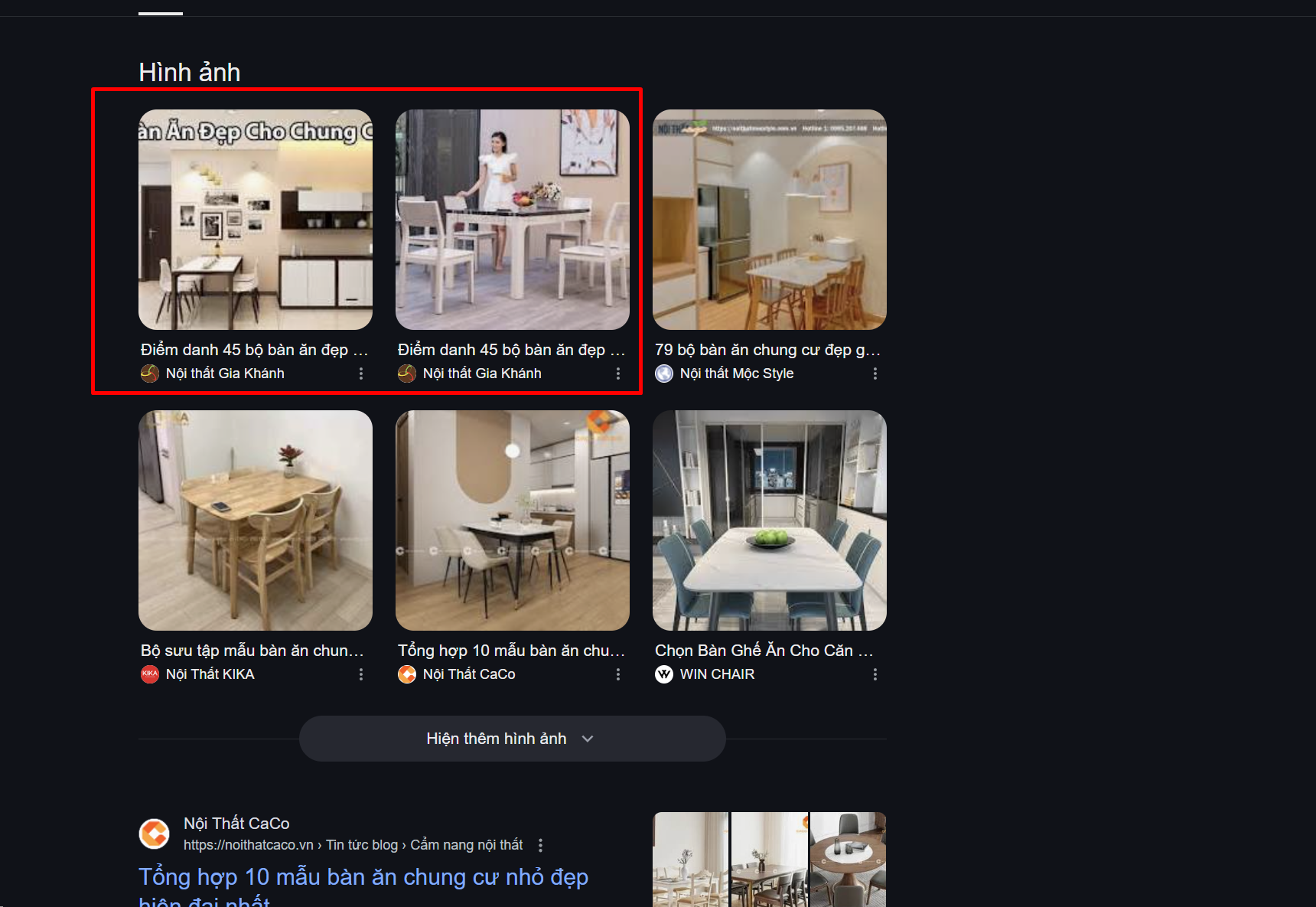Click the three-dot icon beside noithatcaco.vn URL
The height and width of the screenshot is (907, 1316).
[540, 845]
